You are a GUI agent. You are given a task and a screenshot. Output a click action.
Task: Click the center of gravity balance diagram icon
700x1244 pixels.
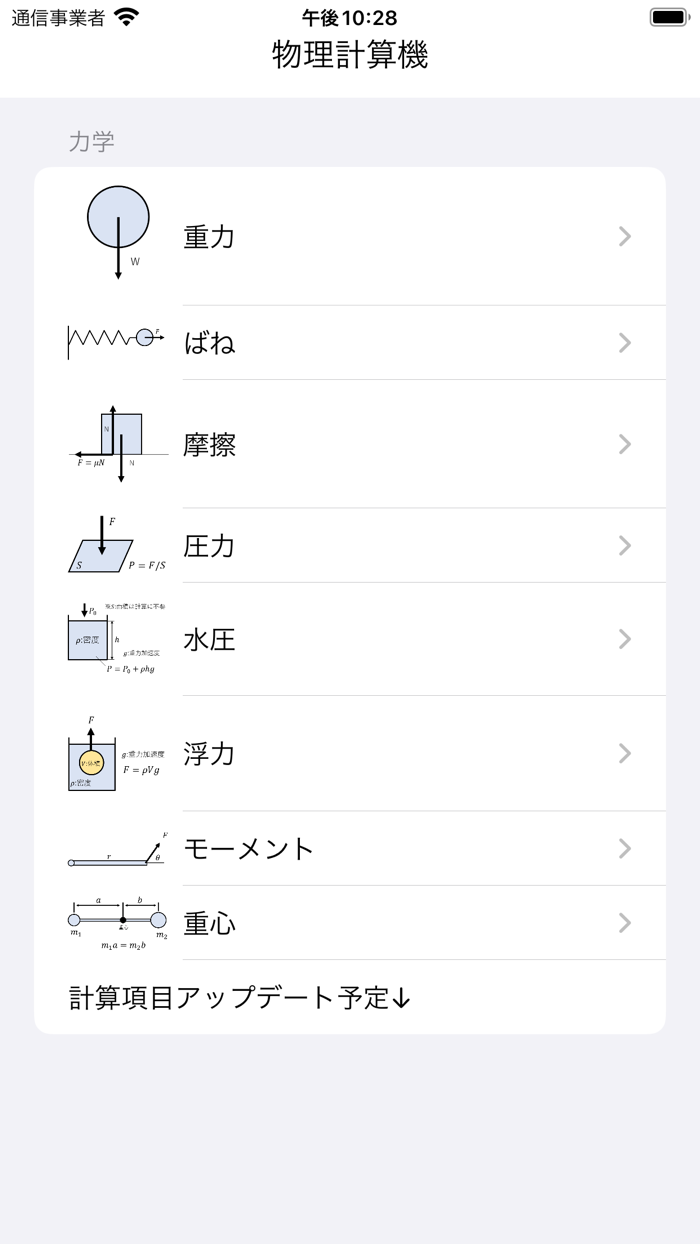pos(115,920)
